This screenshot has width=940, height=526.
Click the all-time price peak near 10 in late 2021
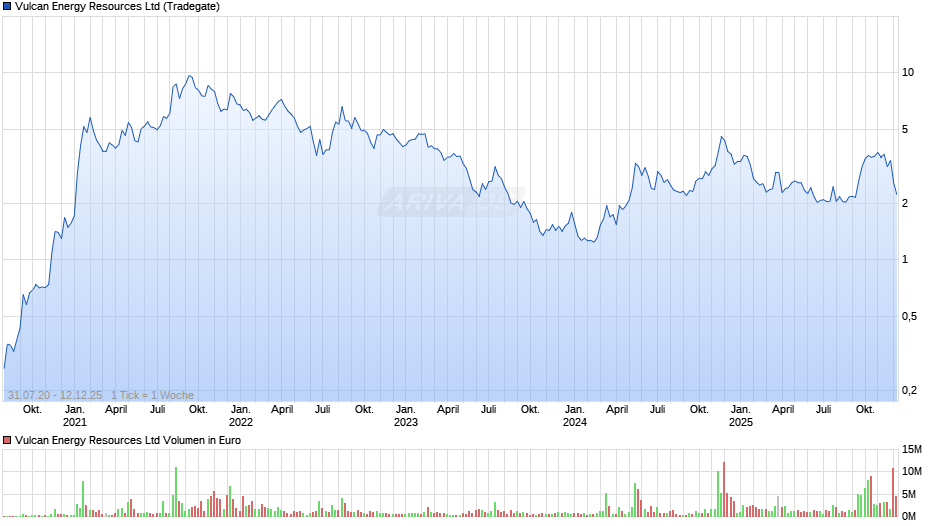(x=190, y=76)
